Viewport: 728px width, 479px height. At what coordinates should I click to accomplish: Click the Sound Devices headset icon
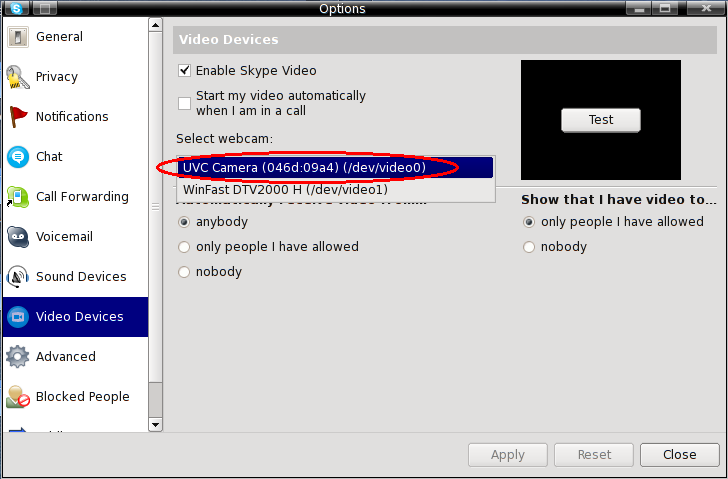coord(18,277)
